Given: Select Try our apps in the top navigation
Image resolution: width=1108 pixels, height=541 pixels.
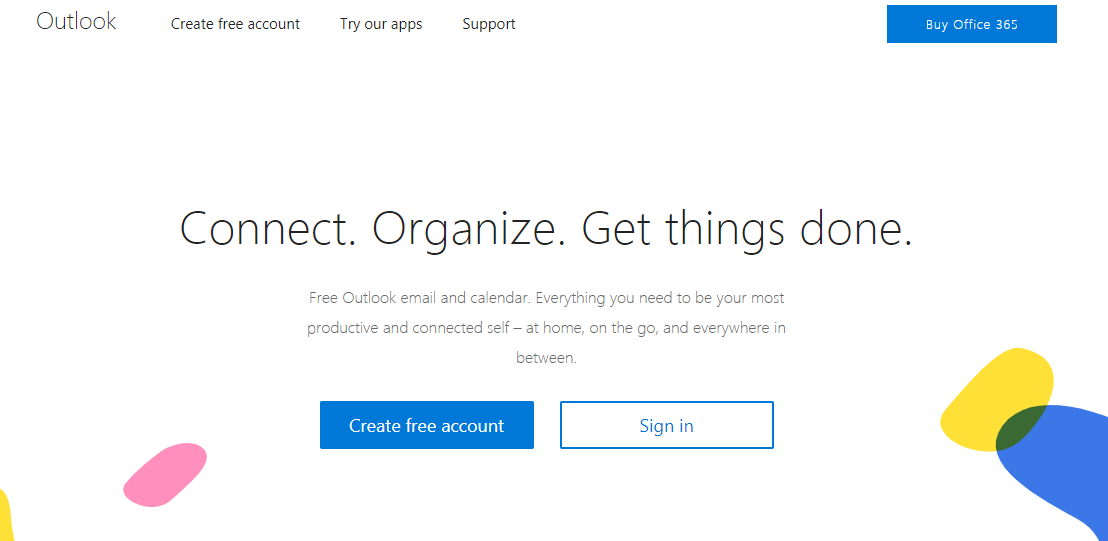Looking at the screenshot, I should (x=381, y=24).
